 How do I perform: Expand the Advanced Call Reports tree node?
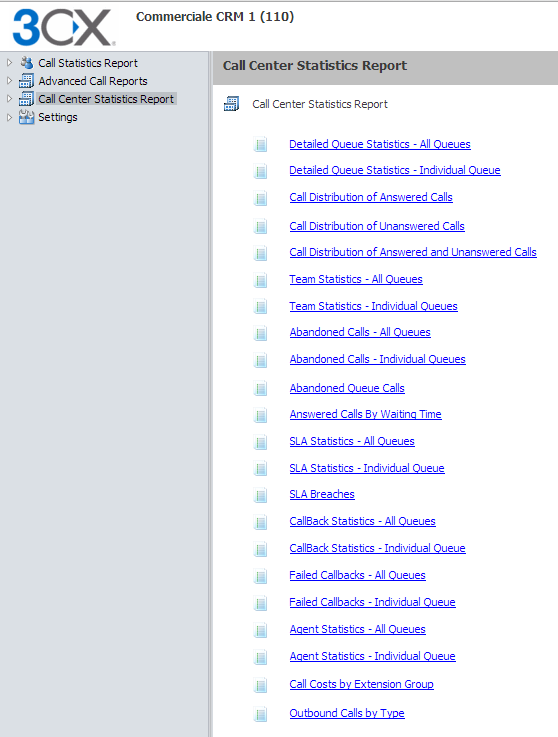tap(9, 80)
